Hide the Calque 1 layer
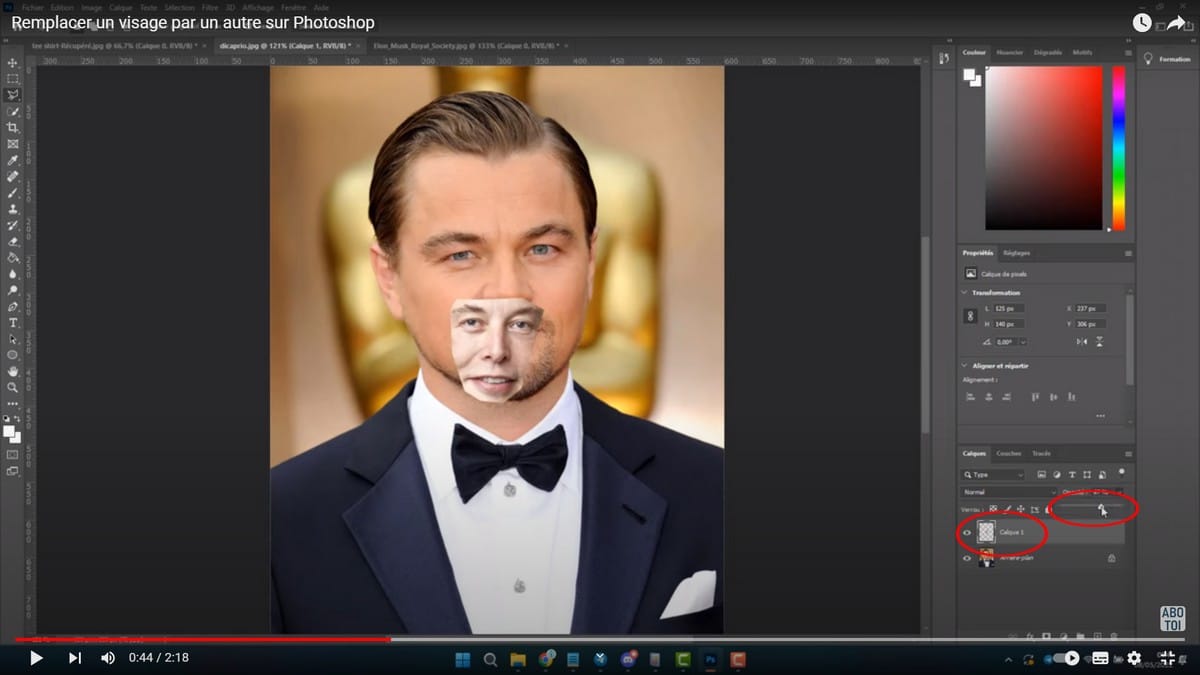This screenshot has height=675, width=1200. (967, 533)
